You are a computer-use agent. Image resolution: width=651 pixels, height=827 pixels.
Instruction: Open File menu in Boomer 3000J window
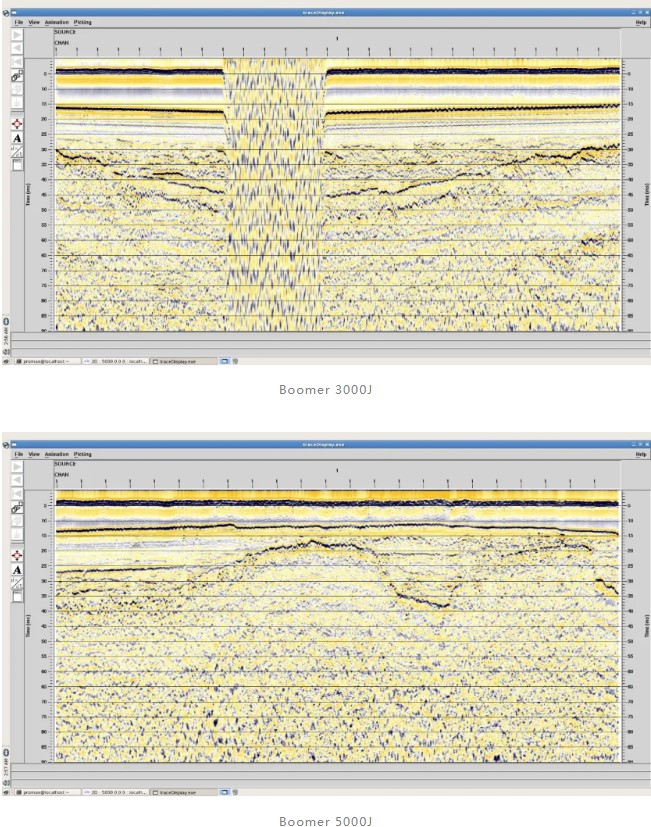point(18,20)
